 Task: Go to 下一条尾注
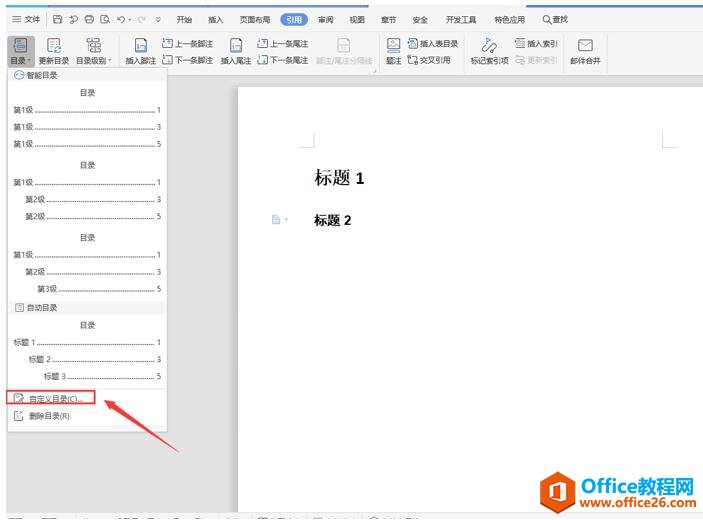pyautogui.click(x=282, y=60)
